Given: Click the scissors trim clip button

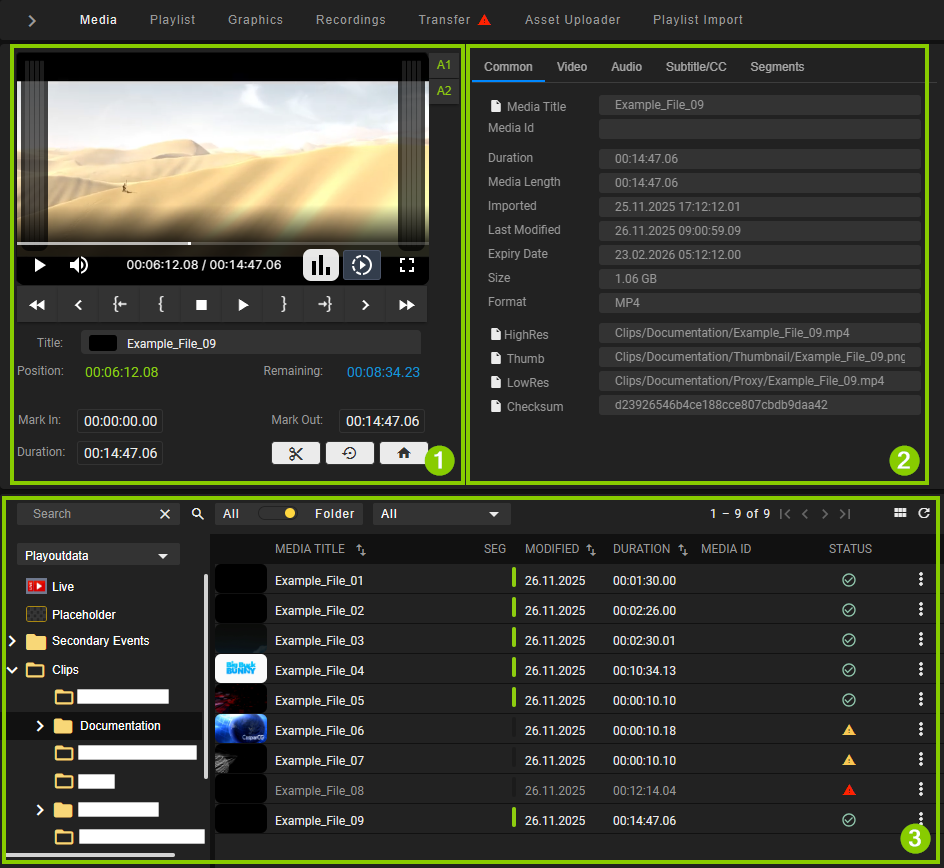Looking at the screenshot, I should pos(296,453).
